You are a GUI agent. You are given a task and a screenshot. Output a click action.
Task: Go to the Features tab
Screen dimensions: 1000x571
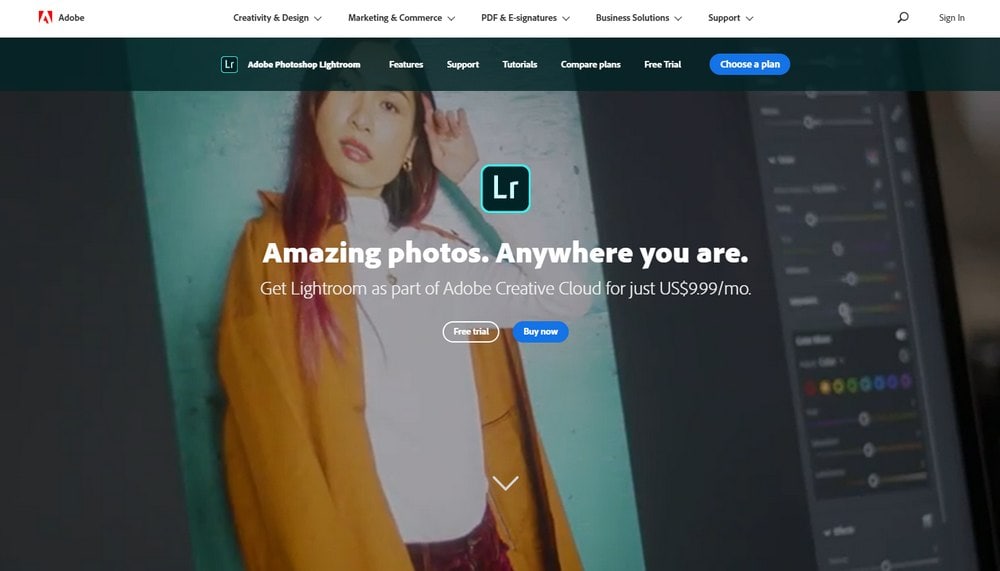[406, 64]
